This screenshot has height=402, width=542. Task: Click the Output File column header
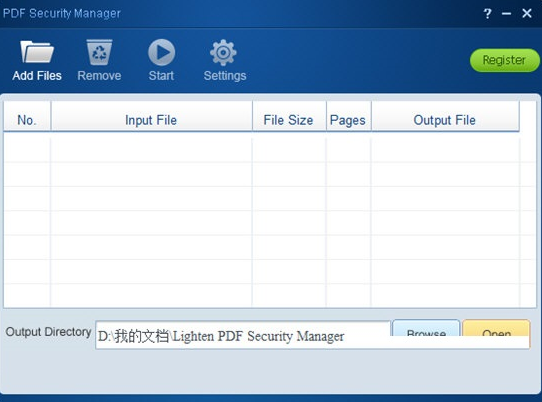[445, 116]
